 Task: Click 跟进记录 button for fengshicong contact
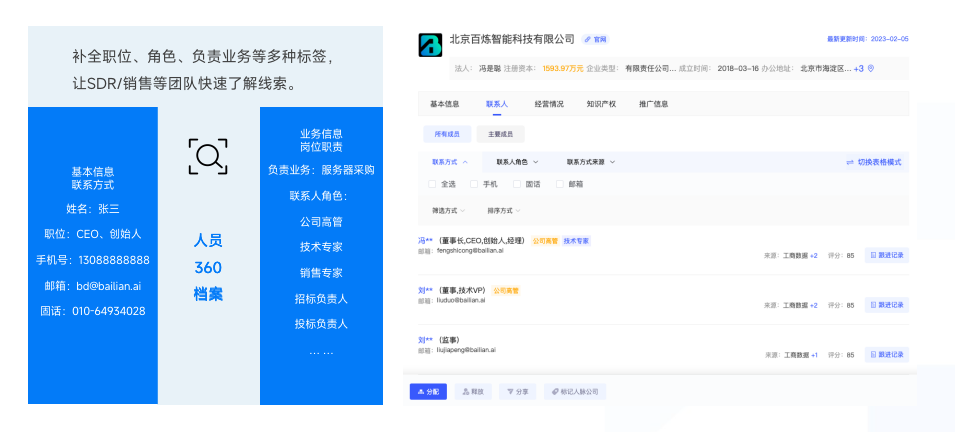tap(887, 255)
